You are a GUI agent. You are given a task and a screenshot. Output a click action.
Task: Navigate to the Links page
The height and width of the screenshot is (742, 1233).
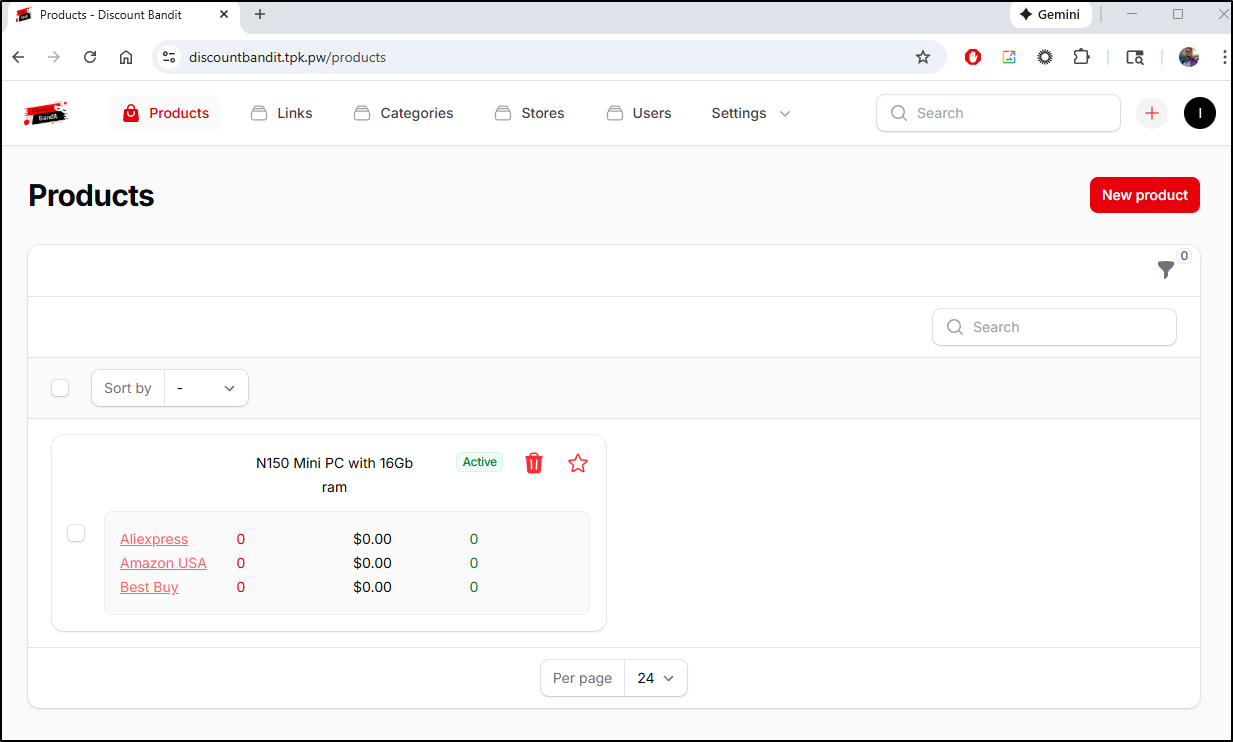click(281, 113)
